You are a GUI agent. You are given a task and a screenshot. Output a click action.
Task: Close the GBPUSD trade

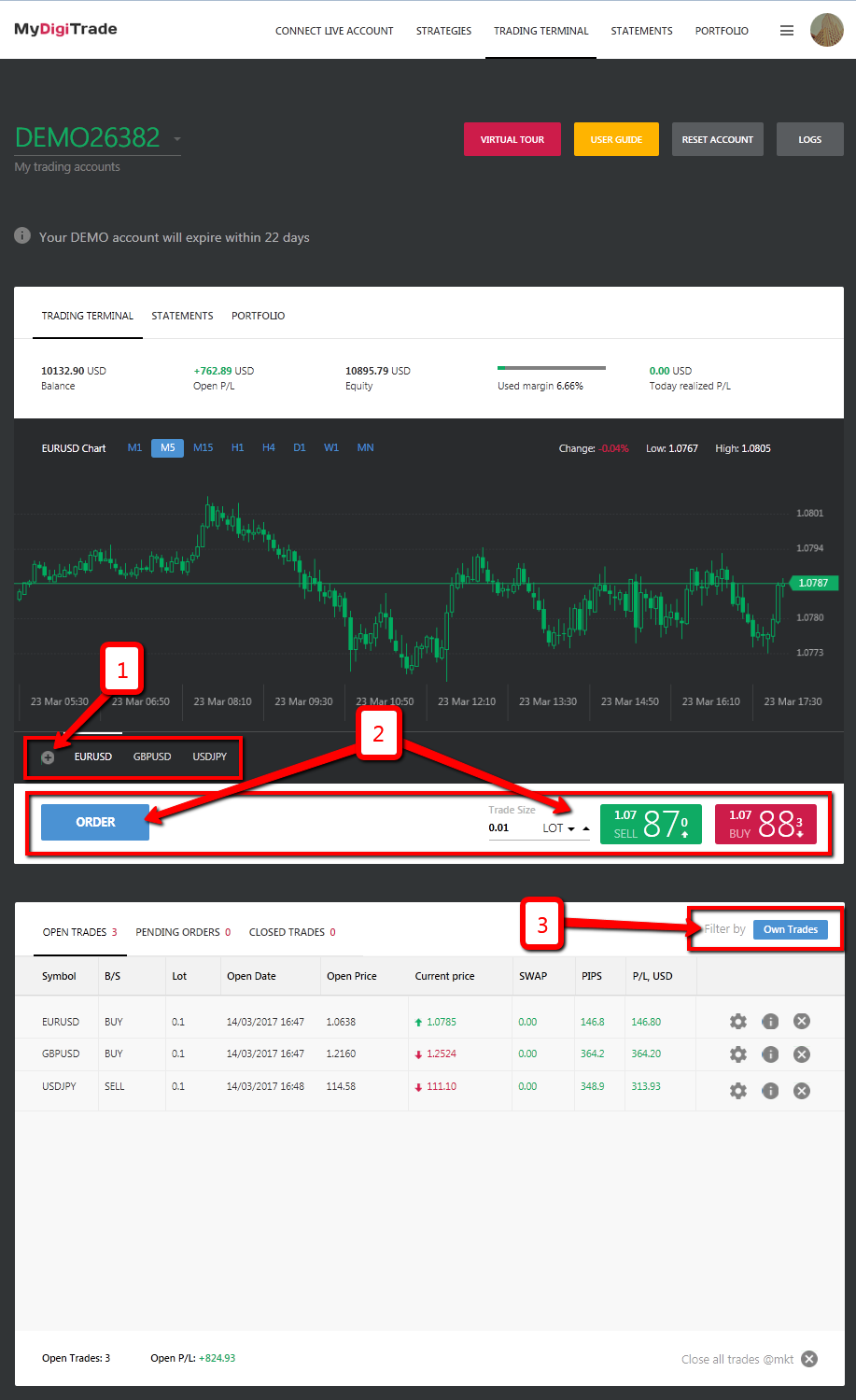(801, 1054)
